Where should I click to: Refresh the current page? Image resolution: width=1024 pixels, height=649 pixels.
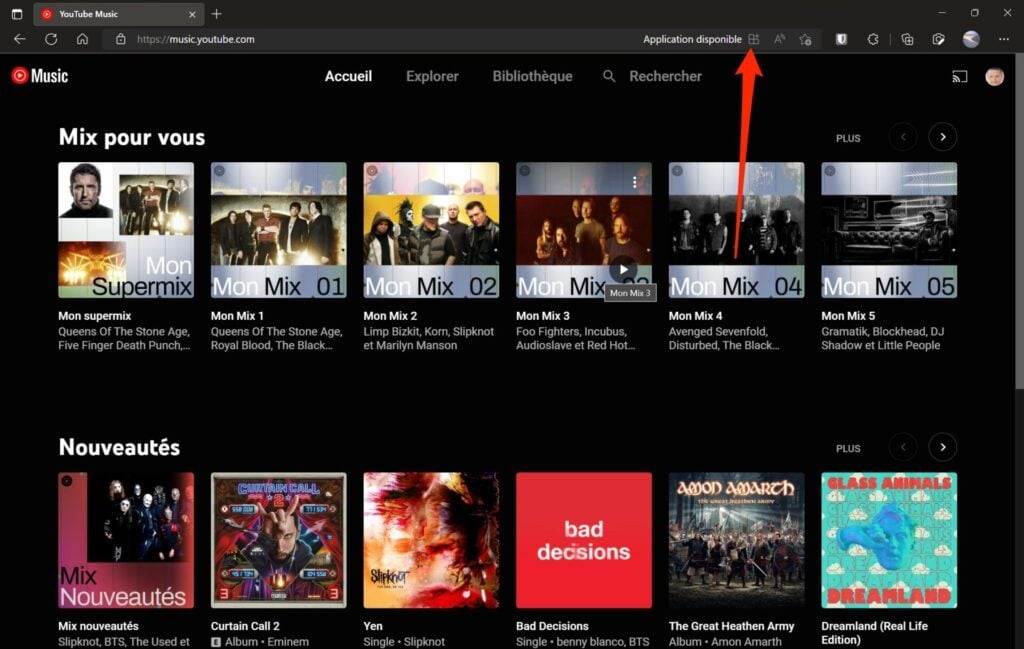coord(51,39)
